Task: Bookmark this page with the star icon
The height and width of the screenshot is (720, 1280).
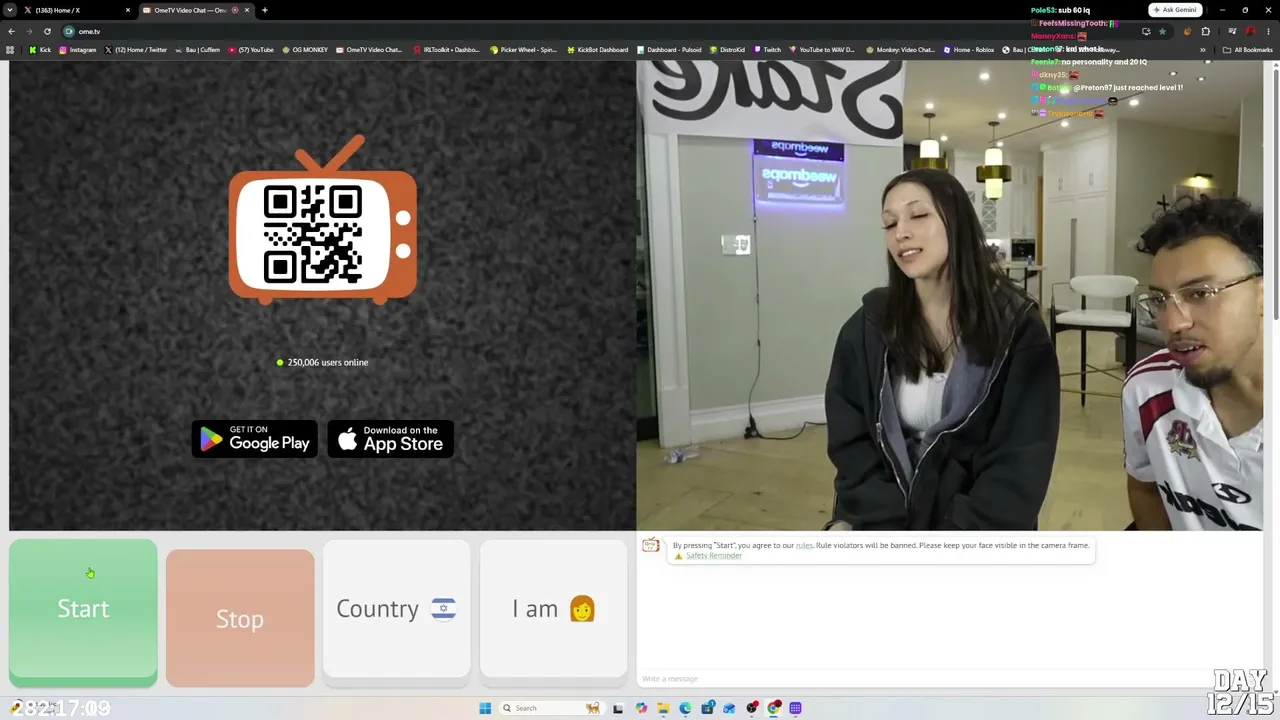Action: click(x=1162, y=31)
